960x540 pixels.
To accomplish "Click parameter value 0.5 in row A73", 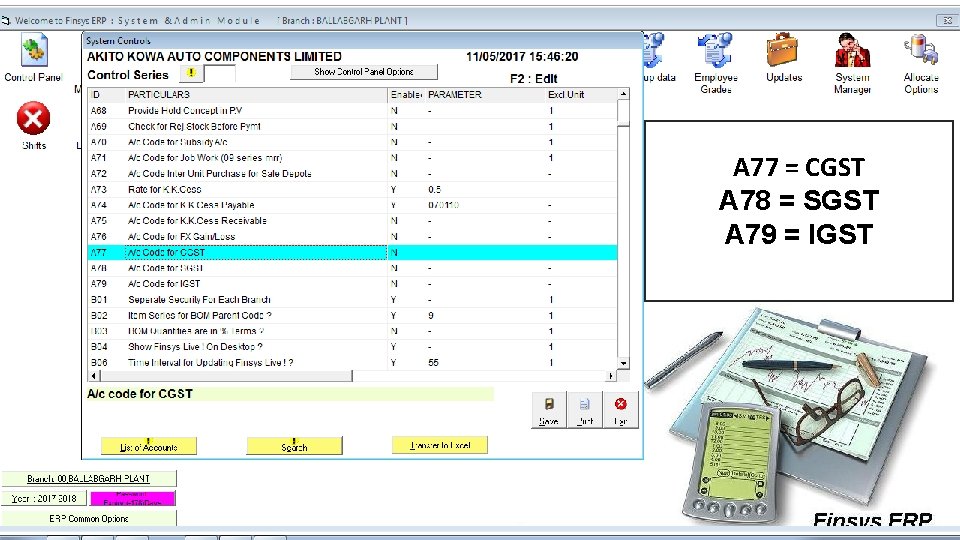I will tap(435, 190).
